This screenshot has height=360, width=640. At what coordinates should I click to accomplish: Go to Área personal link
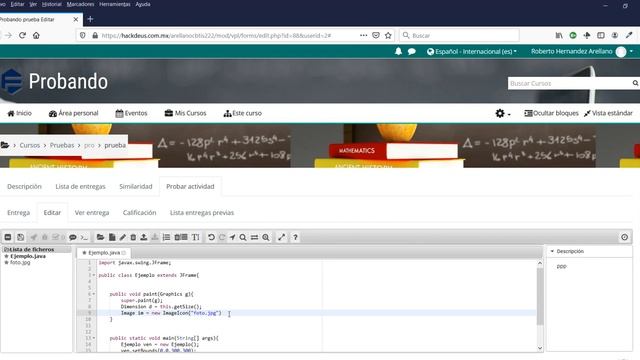73,113
